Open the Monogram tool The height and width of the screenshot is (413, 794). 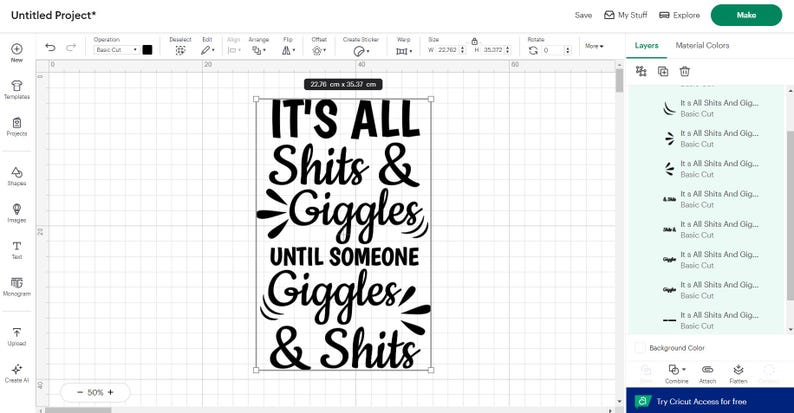17,286
